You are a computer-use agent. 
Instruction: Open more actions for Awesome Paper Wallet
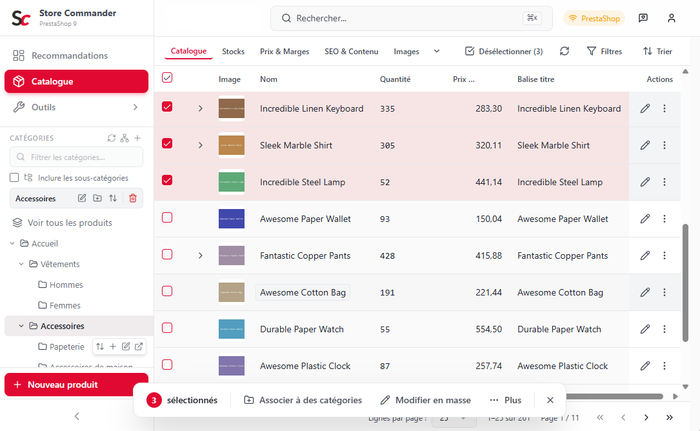click(664, 219)
